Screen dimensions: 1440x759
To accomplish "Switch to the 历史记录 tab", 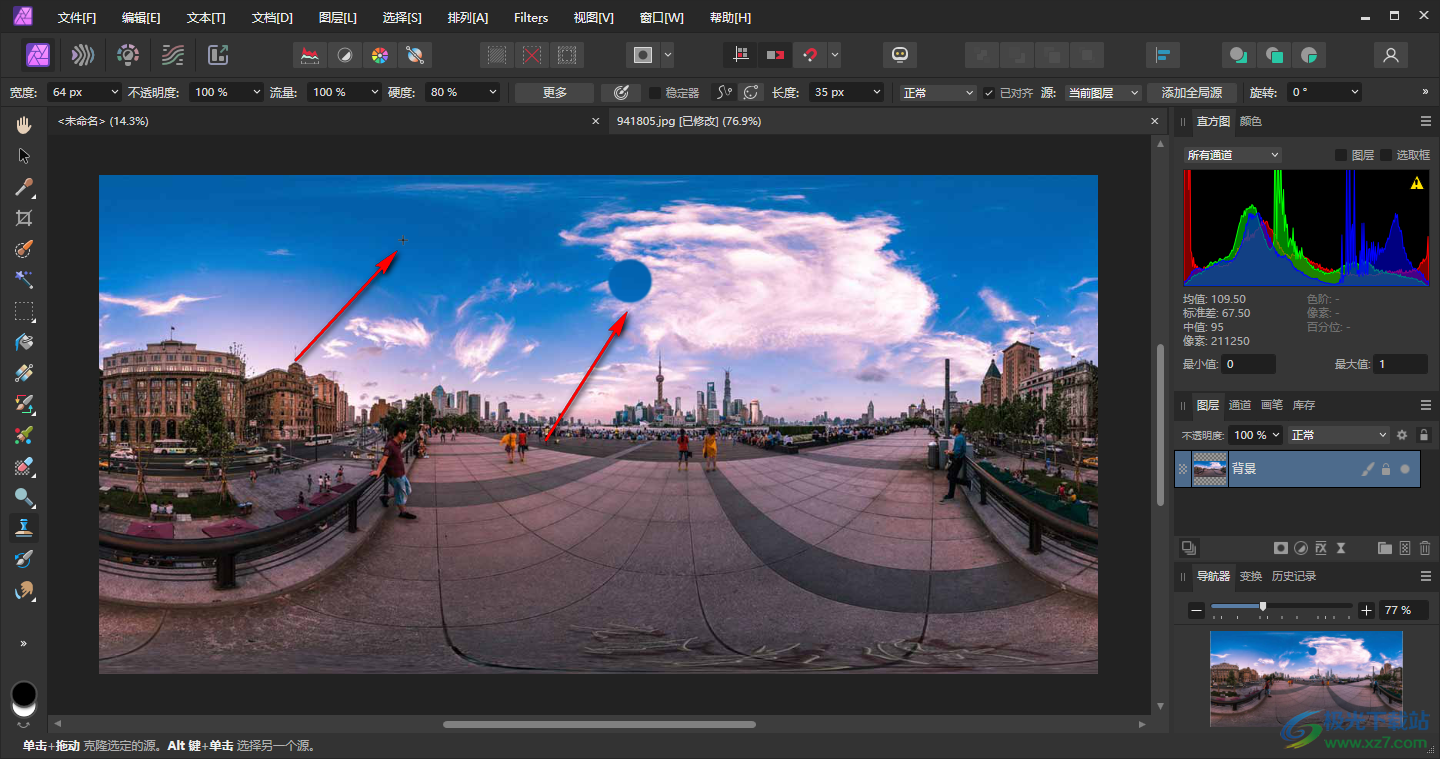I will coord(1293,576).
